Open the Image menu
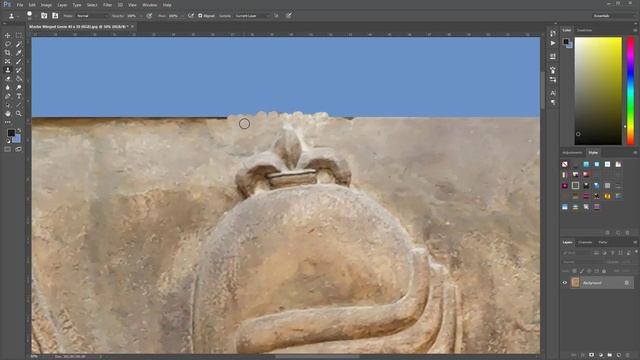The height and width of the screenshot is (360, 640). click(x=46, y=5)
